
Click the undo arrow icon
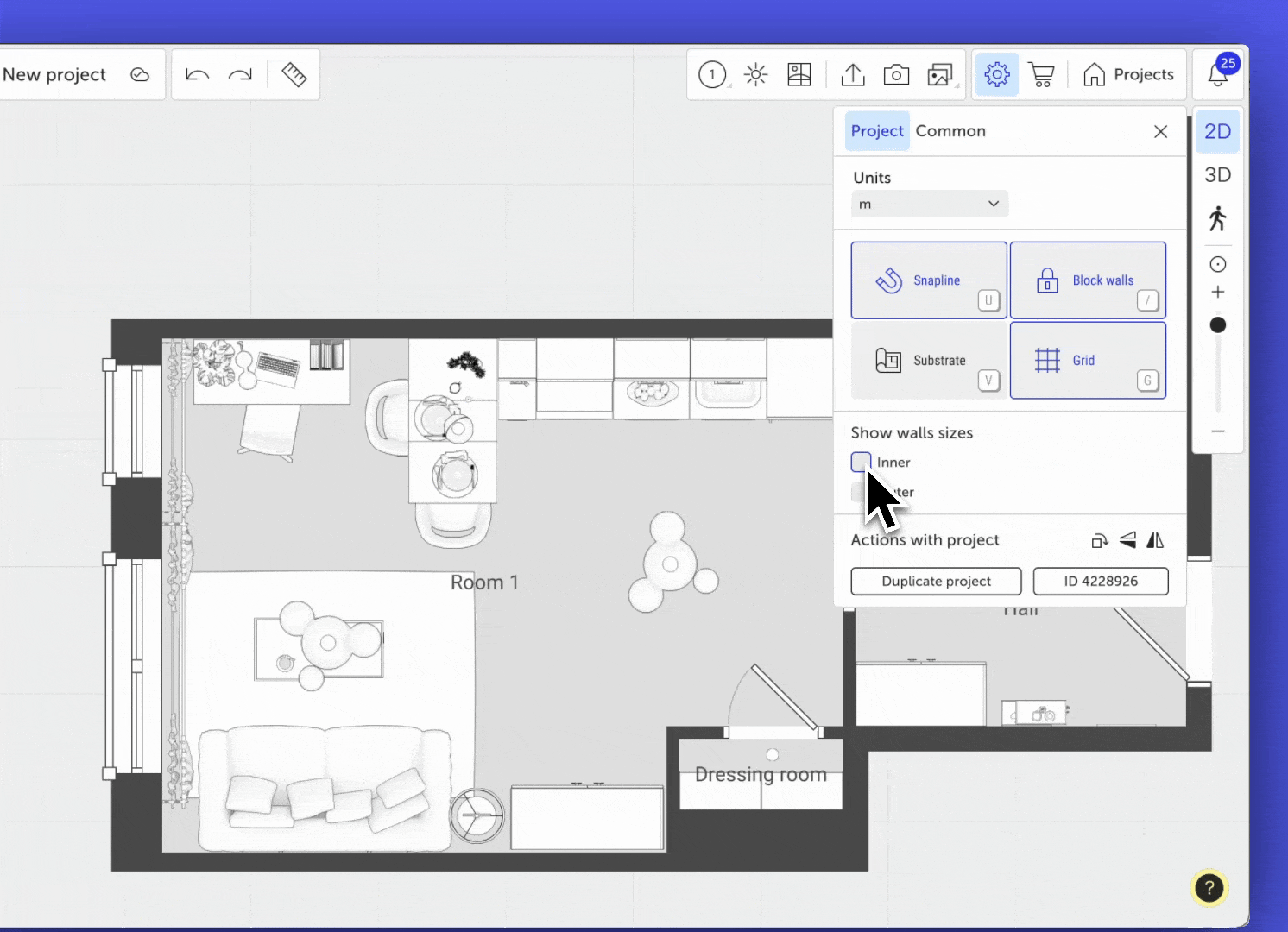[x=198, y=75]
